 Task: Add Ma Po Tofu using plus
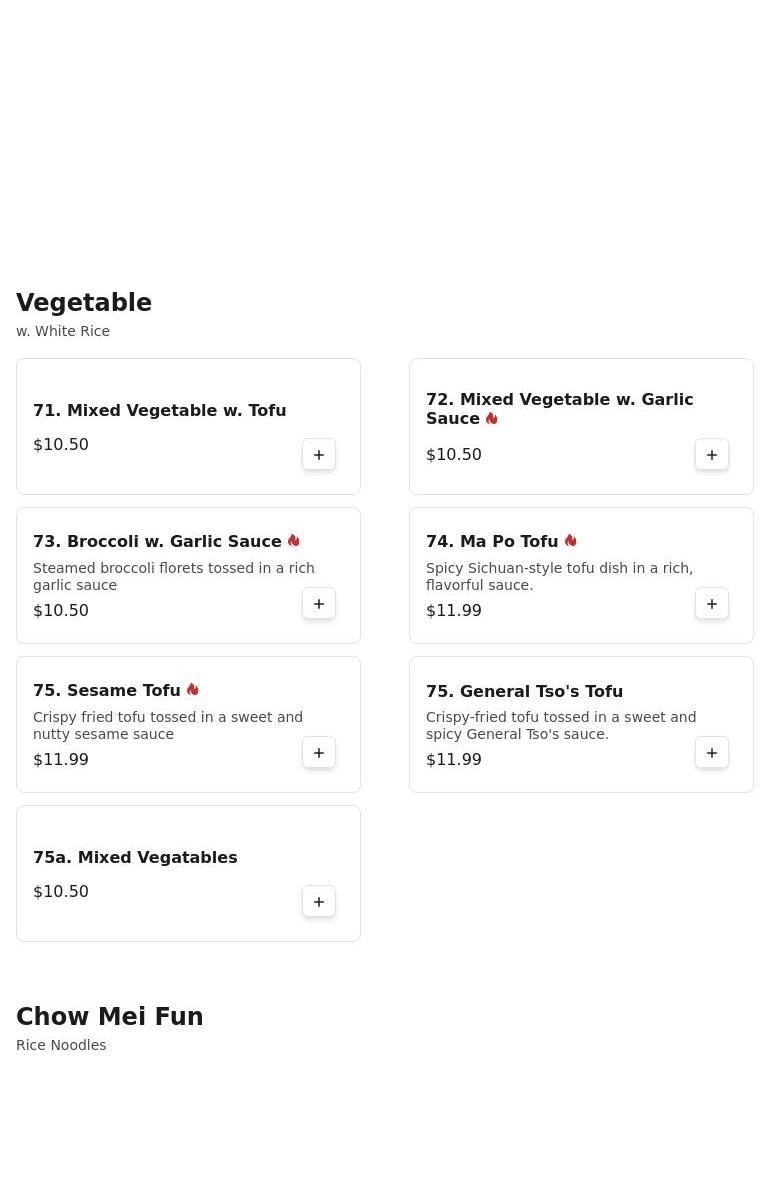712,604
